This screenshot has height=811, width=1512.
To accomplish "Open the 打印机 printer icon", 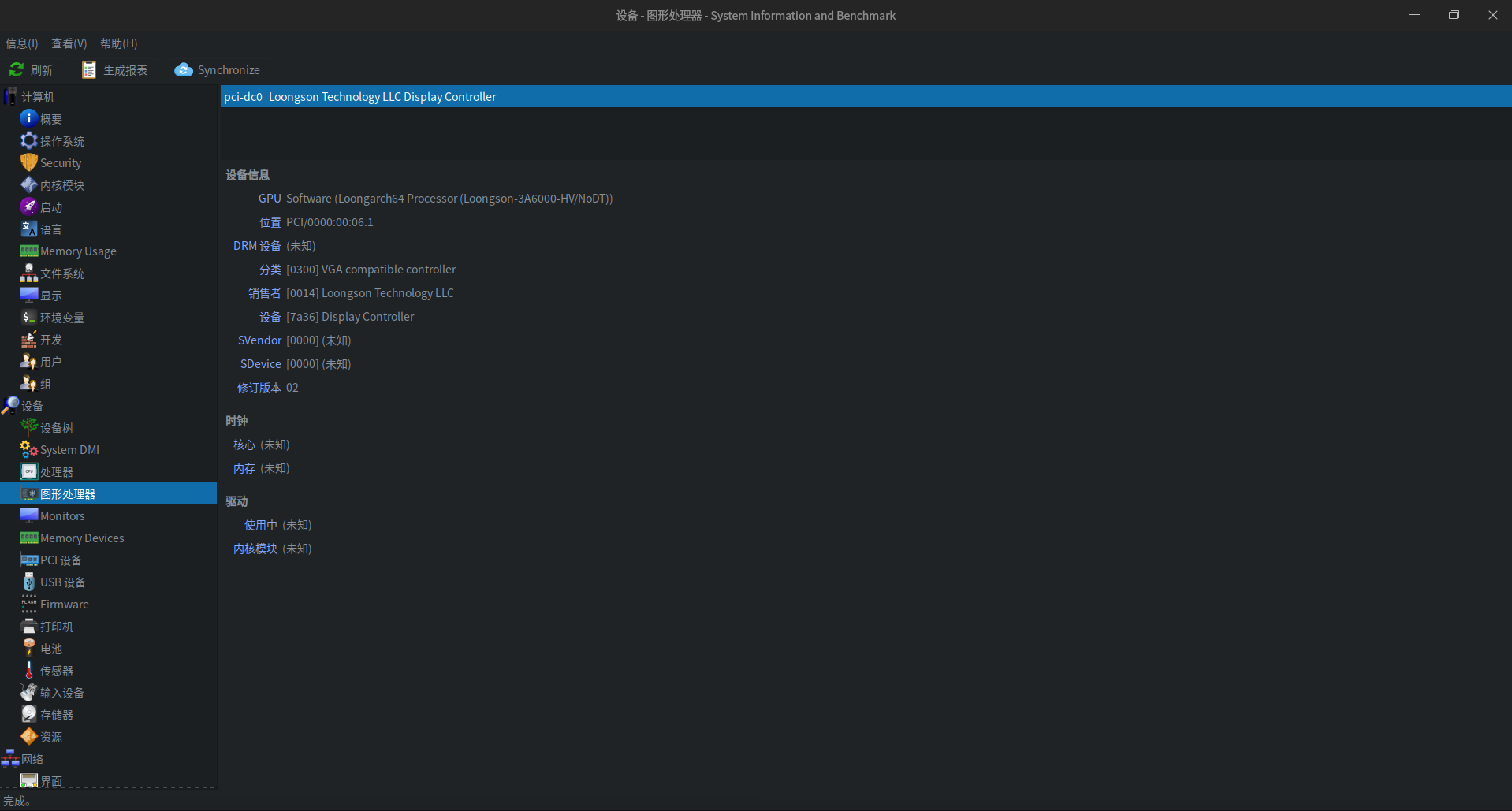I will 28,626.
